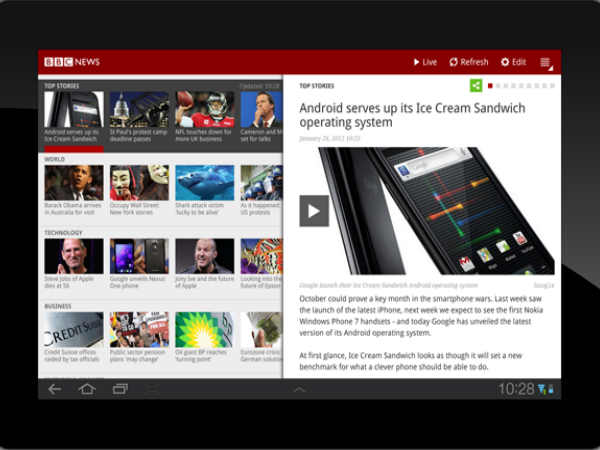Viewport: 600px width, 450px height.
Task: Open the recent apps icon
Action: [120, 389]
